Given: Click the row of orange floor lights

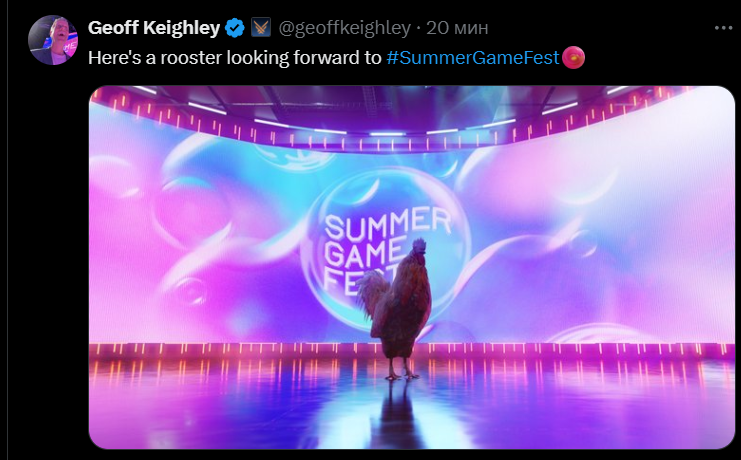Looking at the screenshot, I should tap(411, 349).
